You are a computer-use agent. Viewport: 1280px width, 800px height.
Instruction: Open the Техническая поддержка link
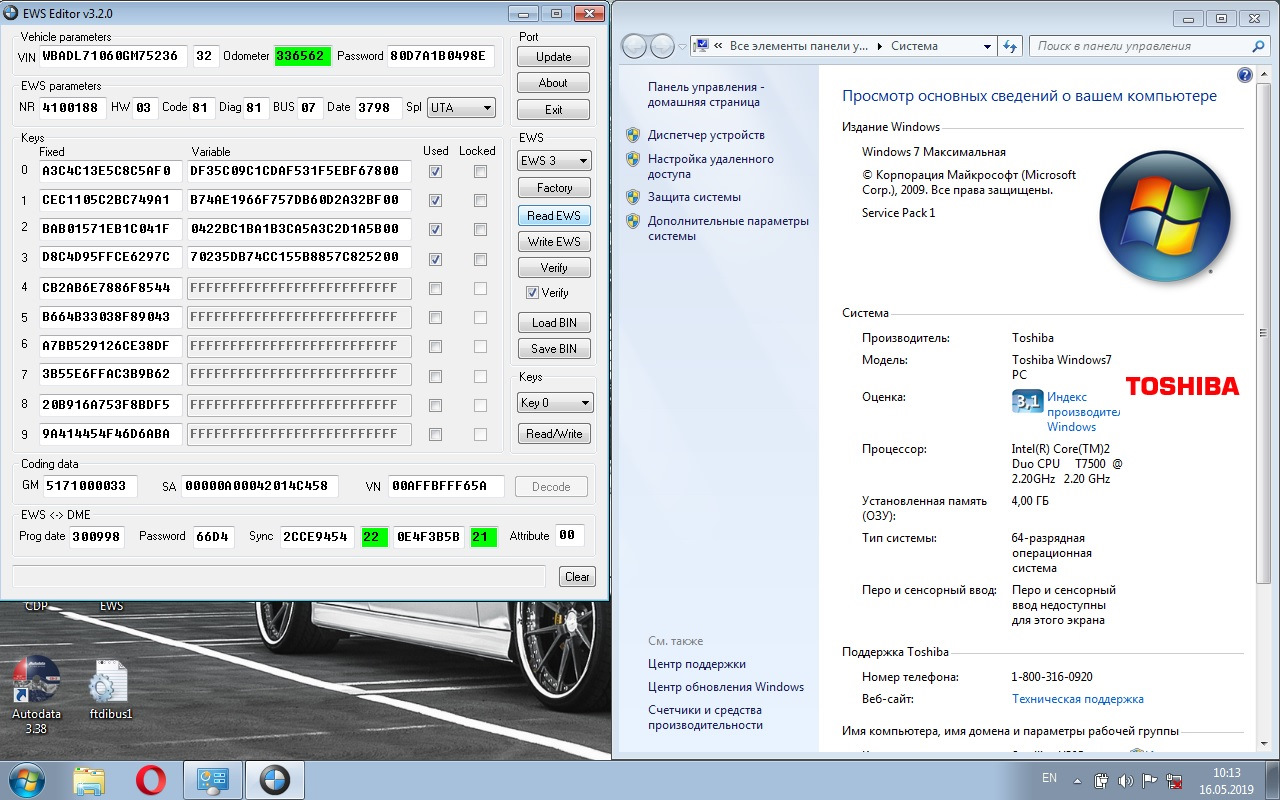click(x=1078, y=699)
